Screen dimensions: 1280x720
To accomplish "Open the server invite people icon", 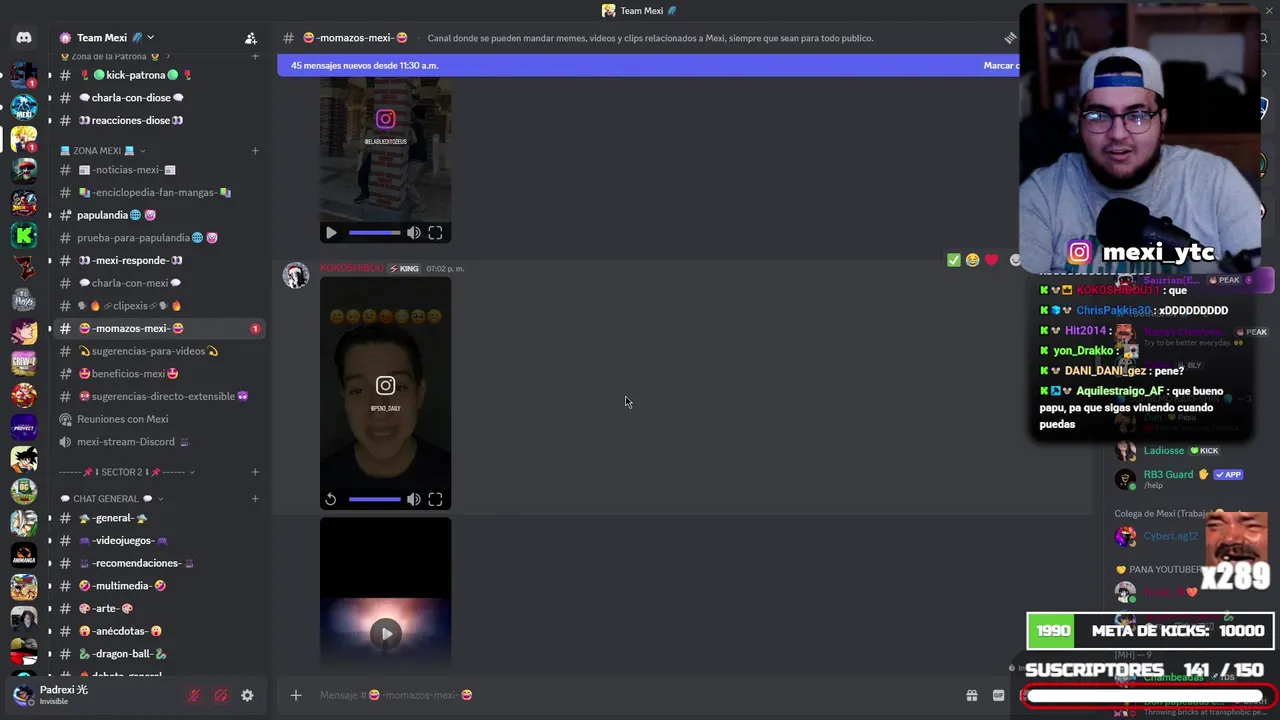I will [x=251, y=38].
